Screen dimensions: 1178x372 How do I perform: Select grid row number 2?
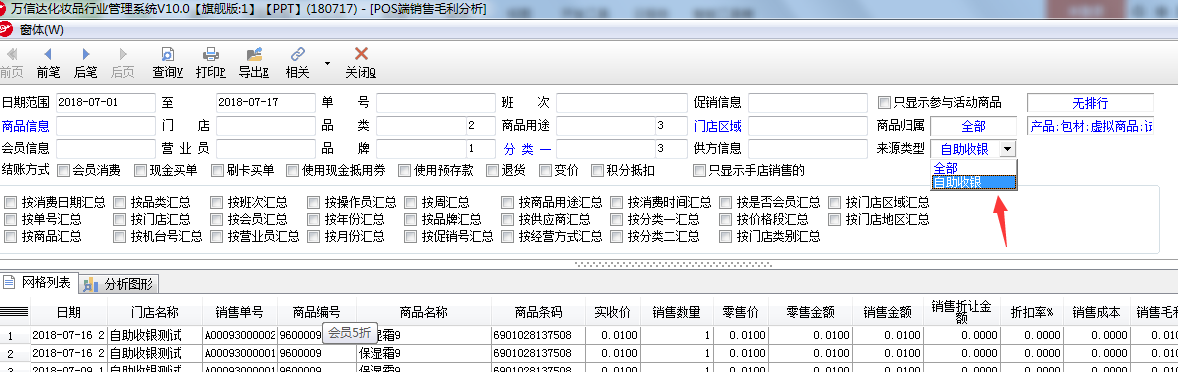(x=14, y=352)
